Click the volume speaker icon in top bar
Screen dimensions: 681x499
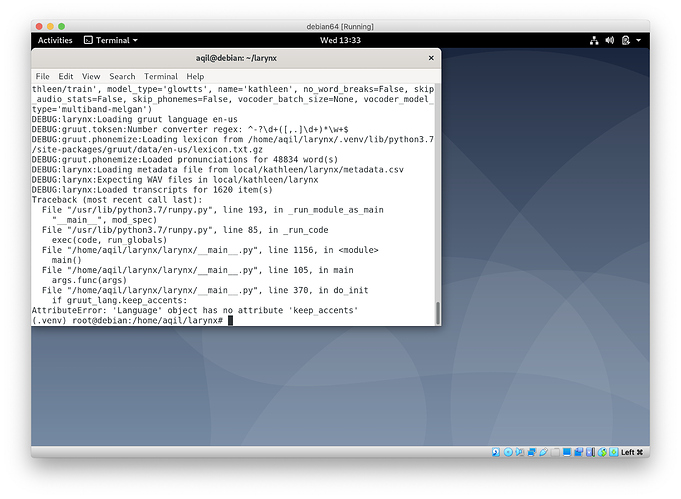pos(611,40)
